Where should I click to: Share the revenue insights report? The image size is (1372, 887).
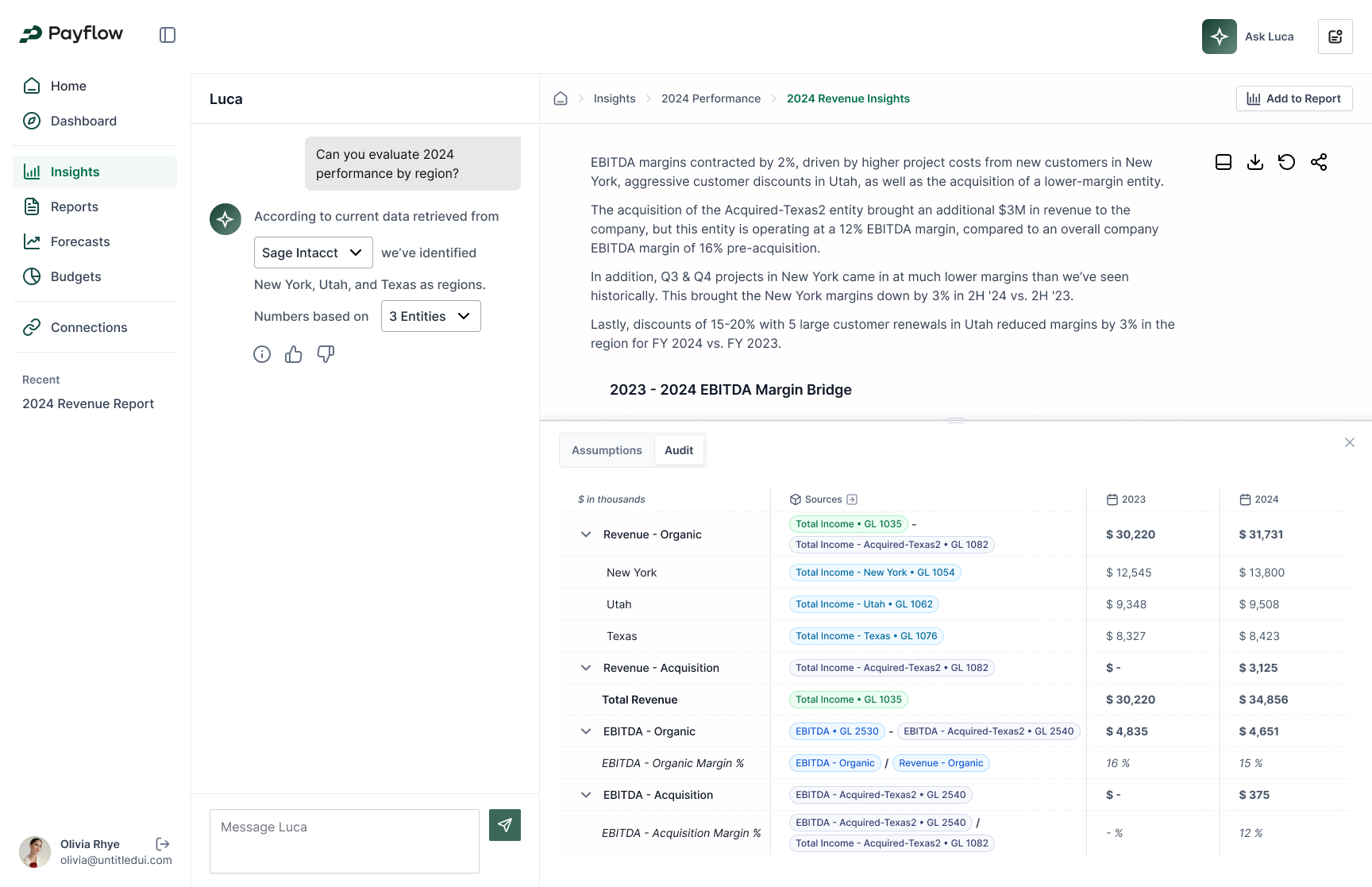1319,162
